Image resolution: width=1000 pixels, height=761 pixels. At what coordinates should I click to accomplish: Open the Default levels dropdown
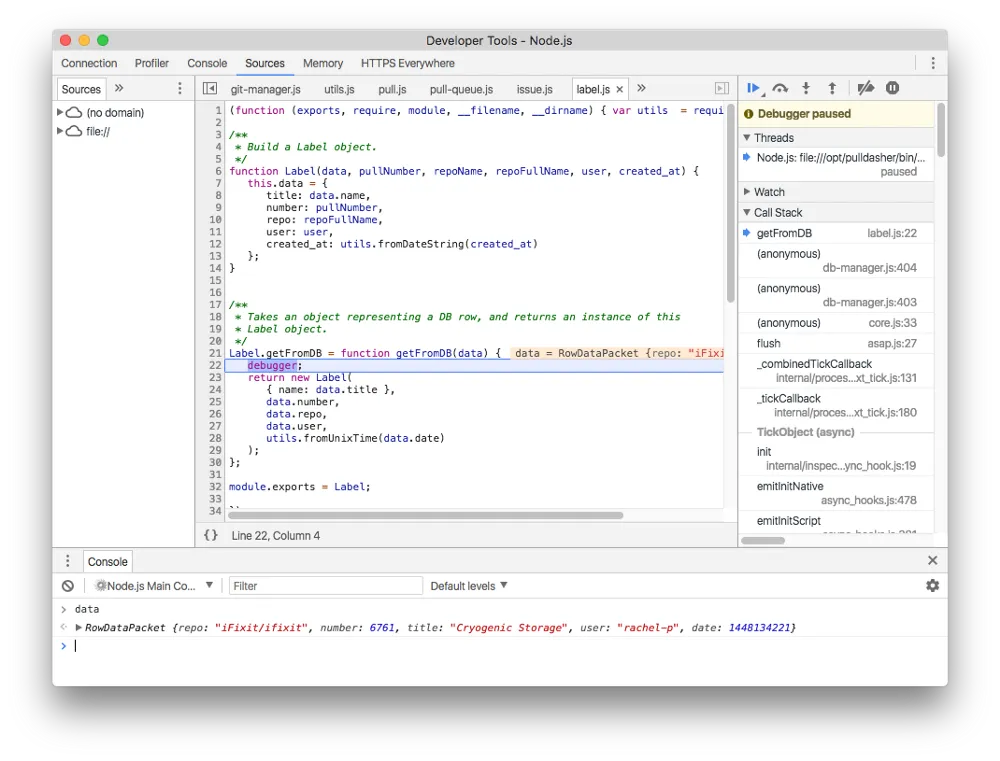pos(469,586)
